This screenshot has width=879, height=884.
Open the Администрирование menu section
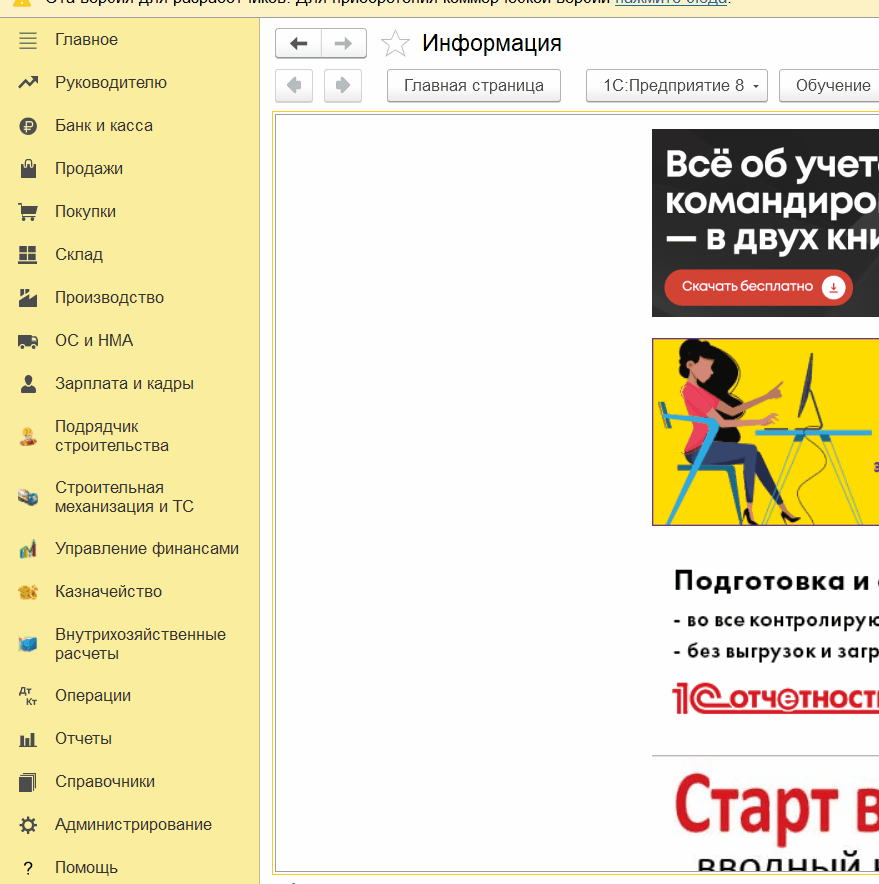133,825
